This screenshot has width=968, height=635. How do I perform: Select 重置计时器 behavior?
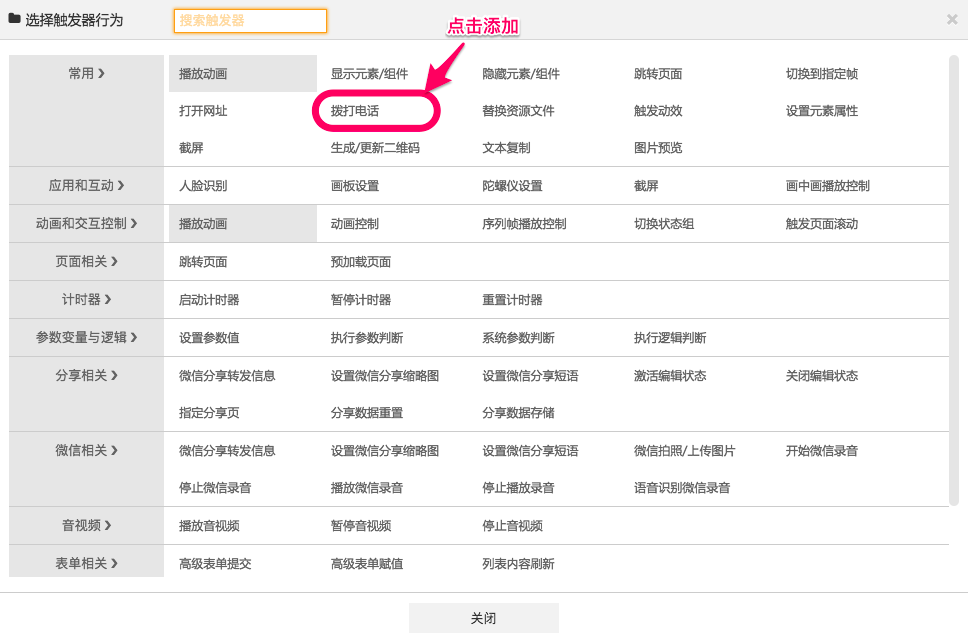click(512, 300)
